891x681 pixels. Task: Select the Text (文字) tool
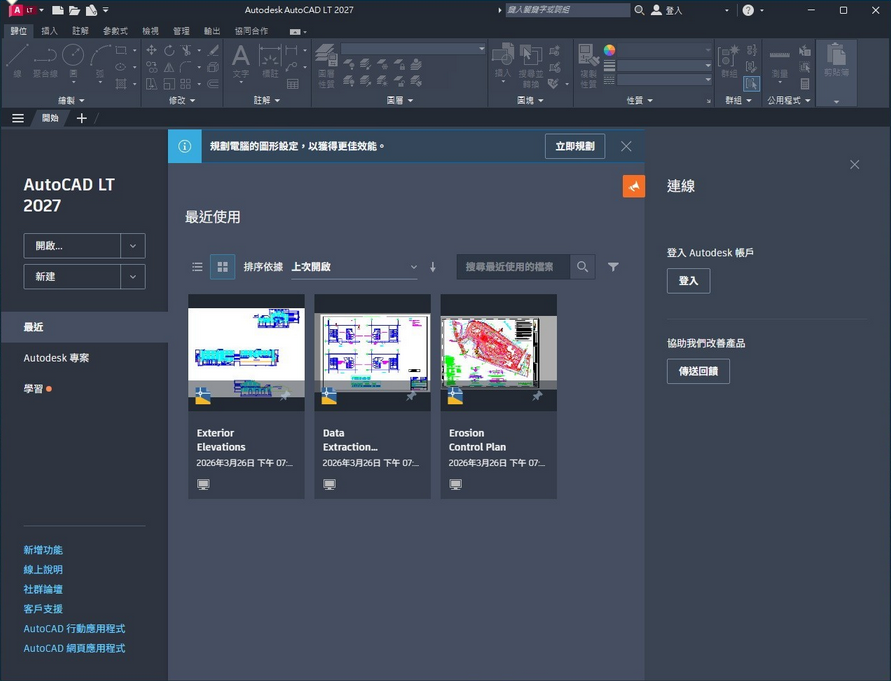coord(240,61)
